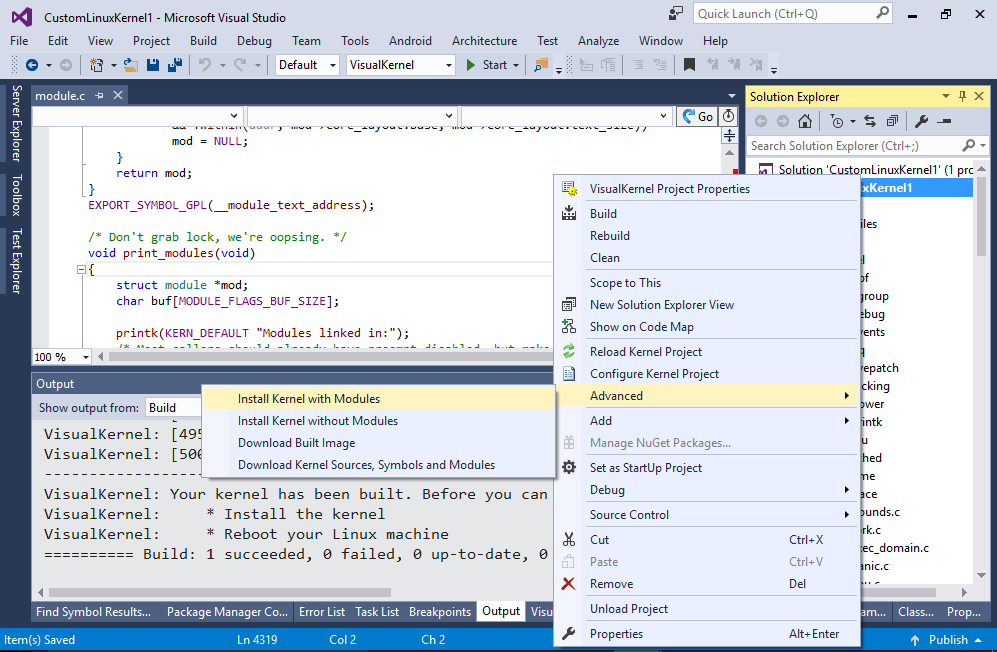The height and width of the screenshot is (652, 997).
Task: Select VisualKernel Project Properties
Action: [707, 189]
